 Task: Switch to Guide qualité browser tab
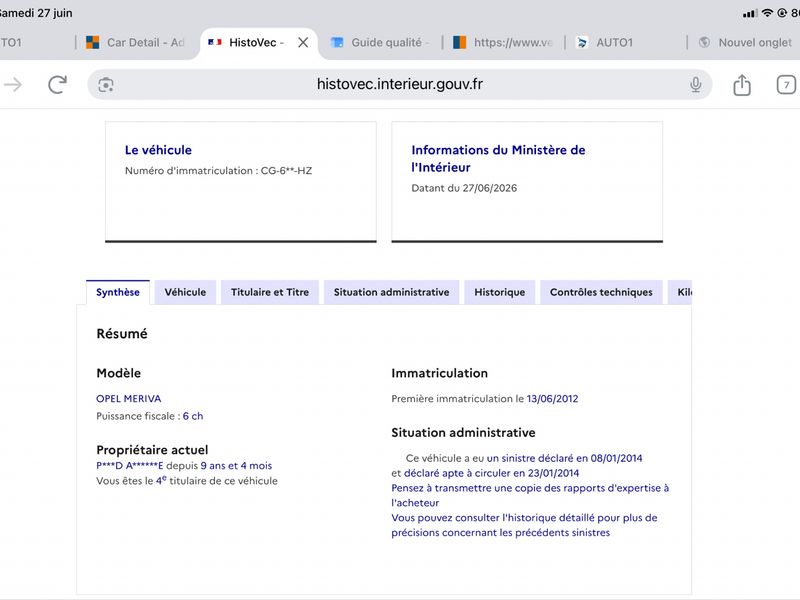coord(380,42)
